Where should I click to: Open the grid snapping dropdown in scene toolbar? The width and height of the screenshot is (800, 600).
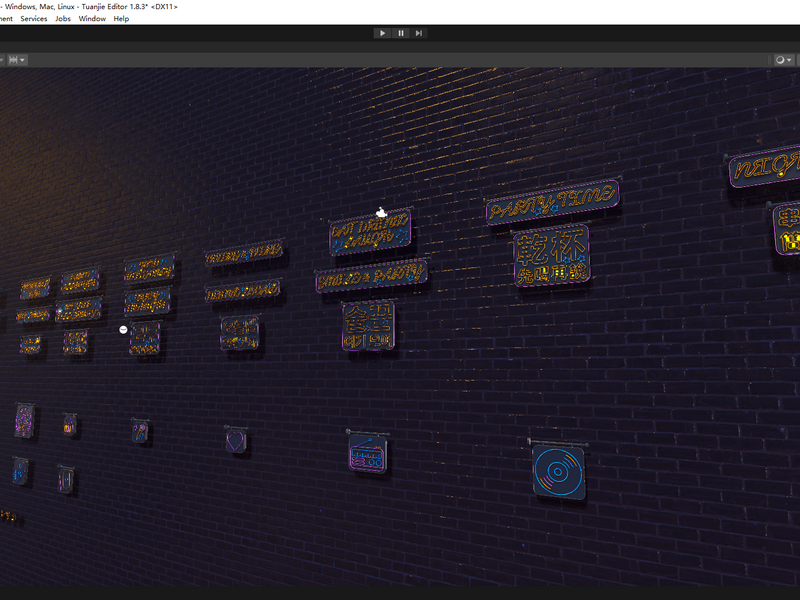(x=17, y=60)
